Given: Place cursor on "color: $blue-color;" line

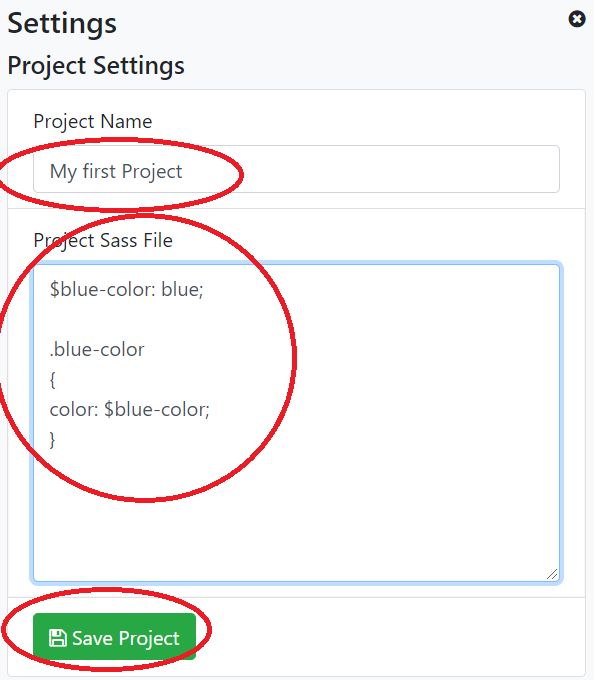Looking at the screenshot, I should tap(129, 409).
